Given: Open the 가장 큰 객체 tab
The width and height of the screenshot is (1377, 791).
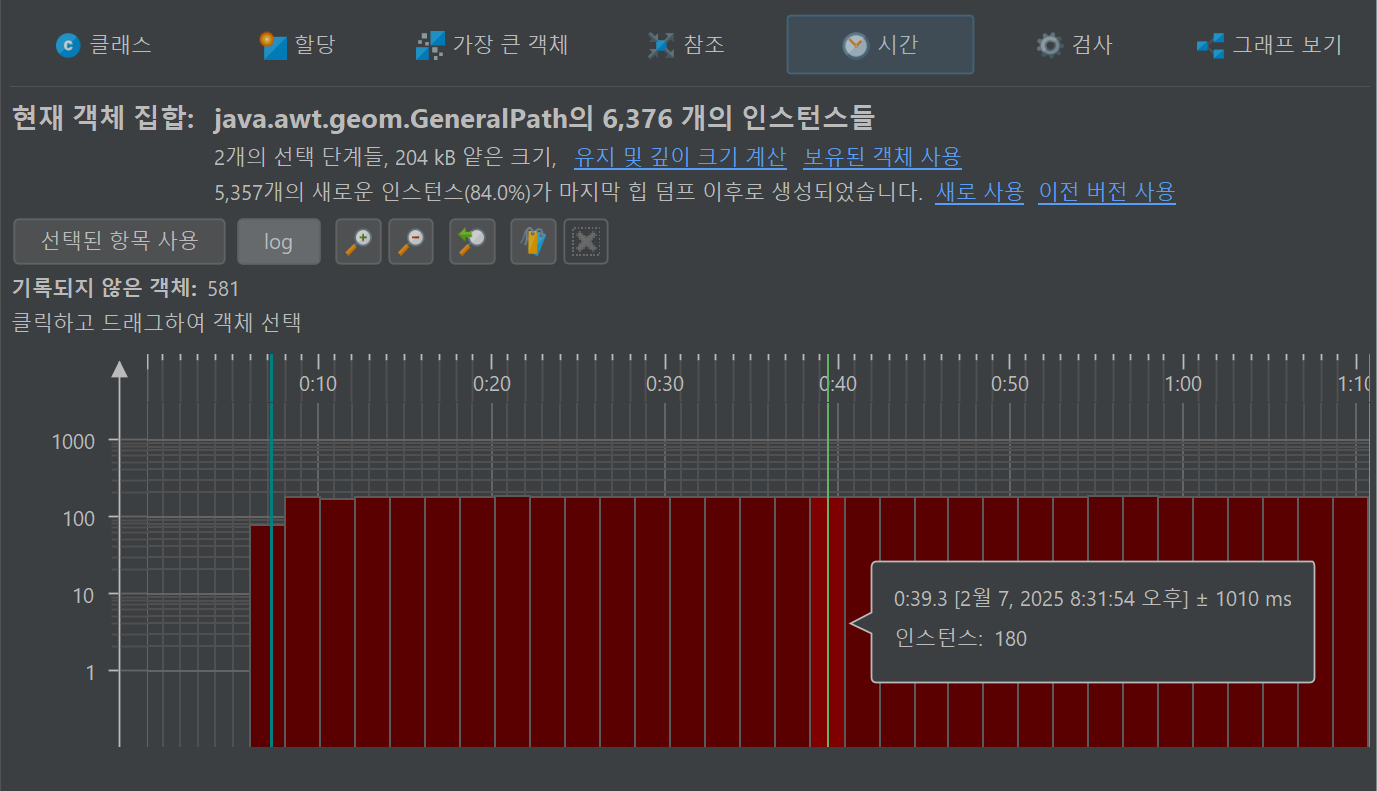Looking at the screenshot, I should coord(492,44).
